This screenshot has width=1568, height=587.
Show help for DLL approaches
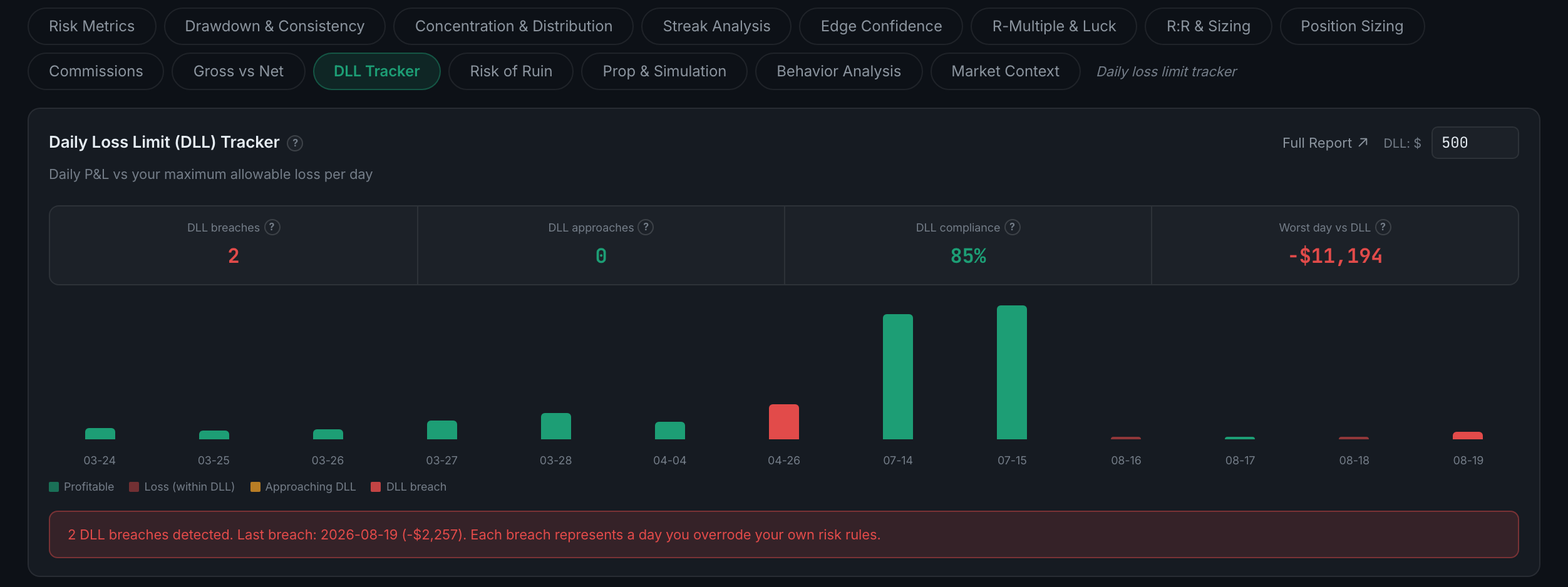click(x=646, y=227)
